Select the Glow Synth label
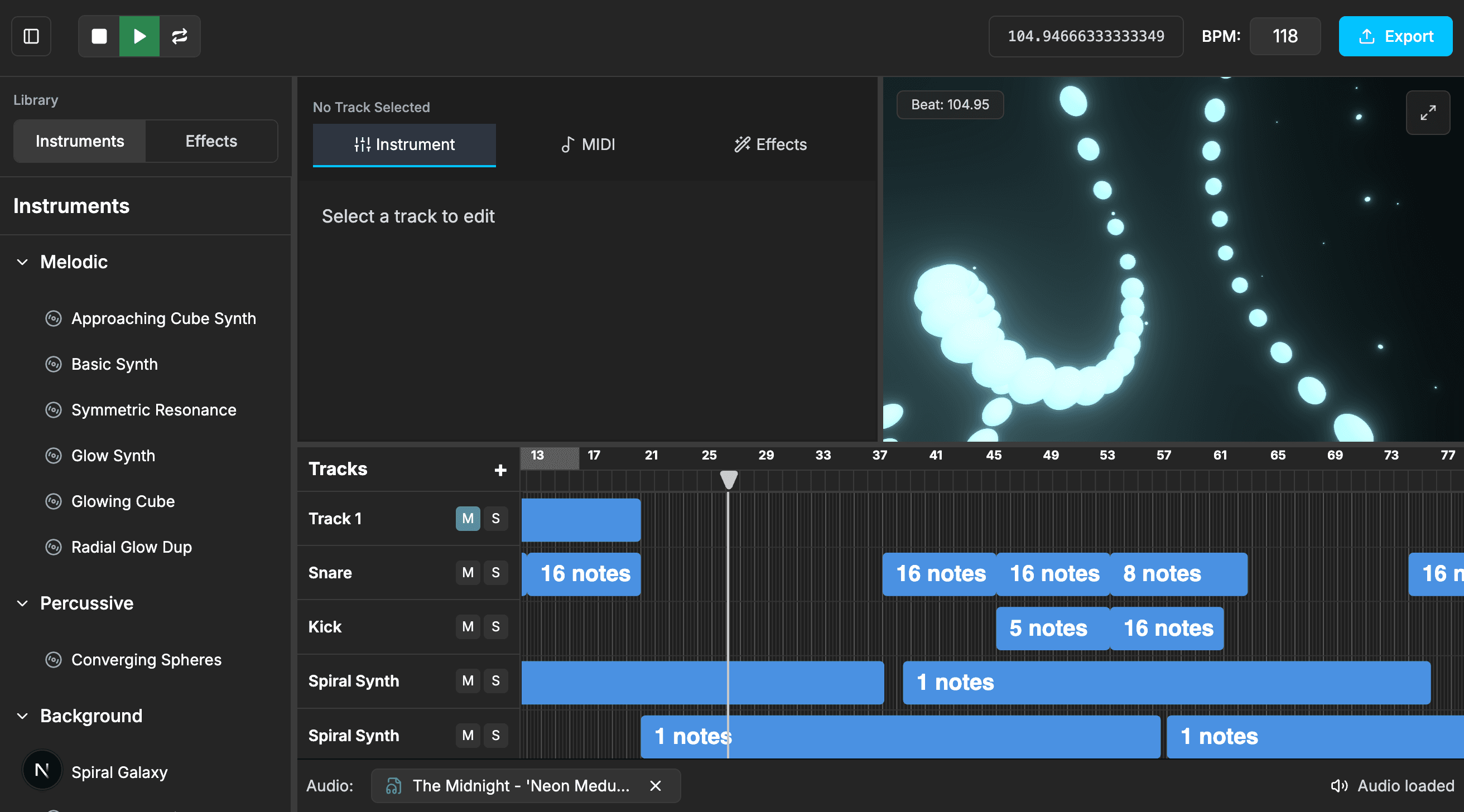Image resolution: width=1464 pixels, height=812 pixels. click(113, 456)
